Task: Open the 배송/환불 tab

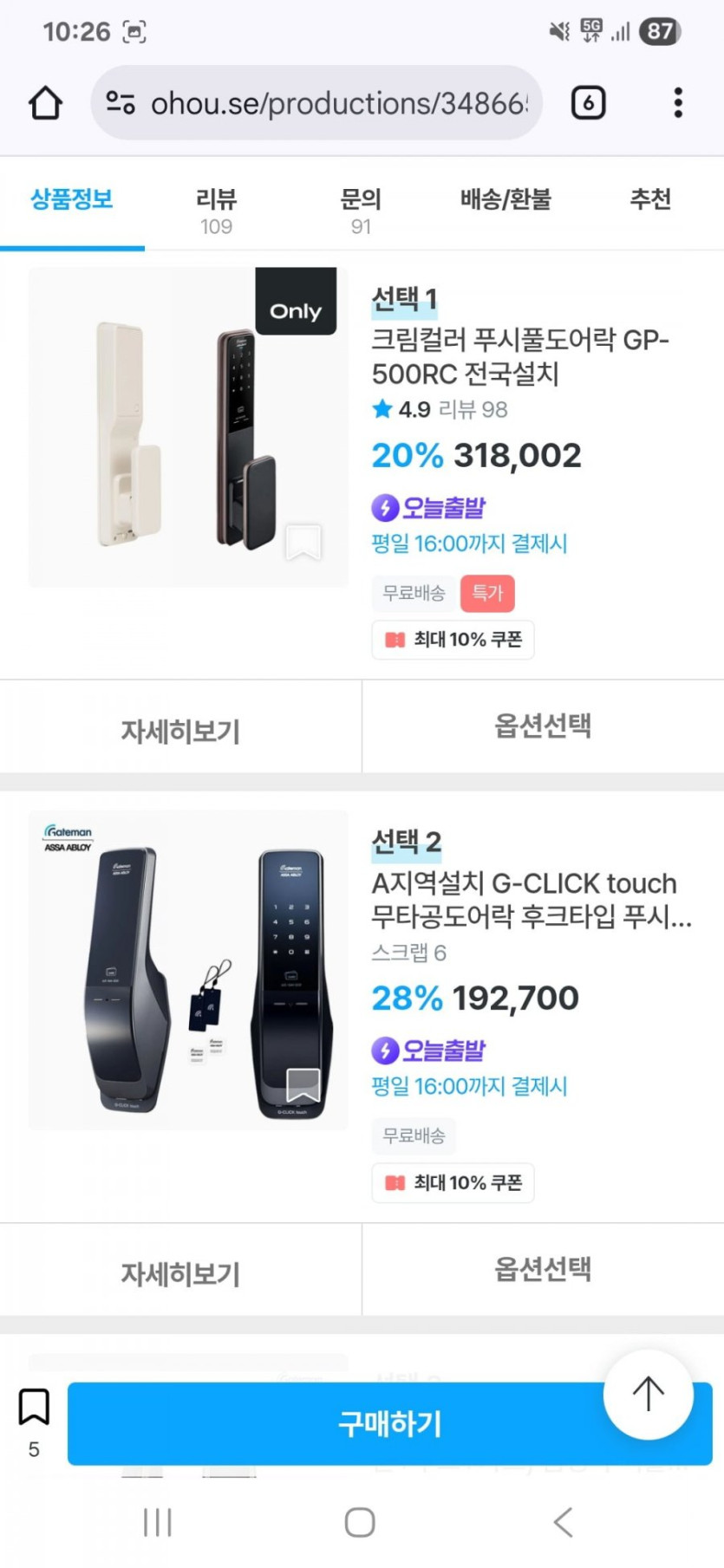Action: click(x=505, y=199)
